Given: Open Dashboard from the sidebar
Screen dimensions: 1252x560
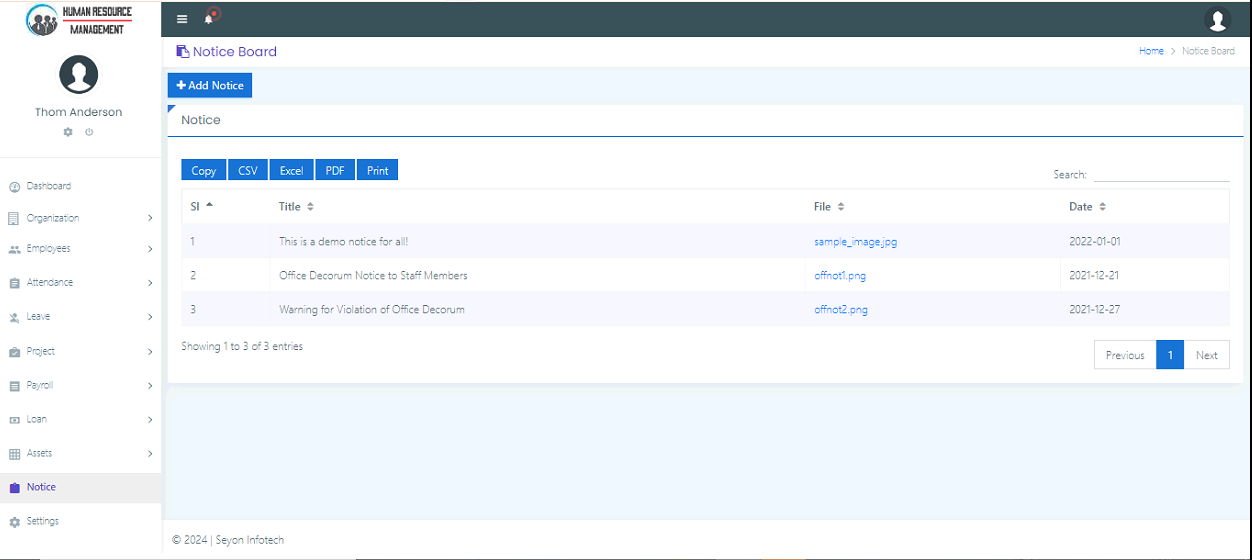Looking at the screenshot, I should [48, 186].
